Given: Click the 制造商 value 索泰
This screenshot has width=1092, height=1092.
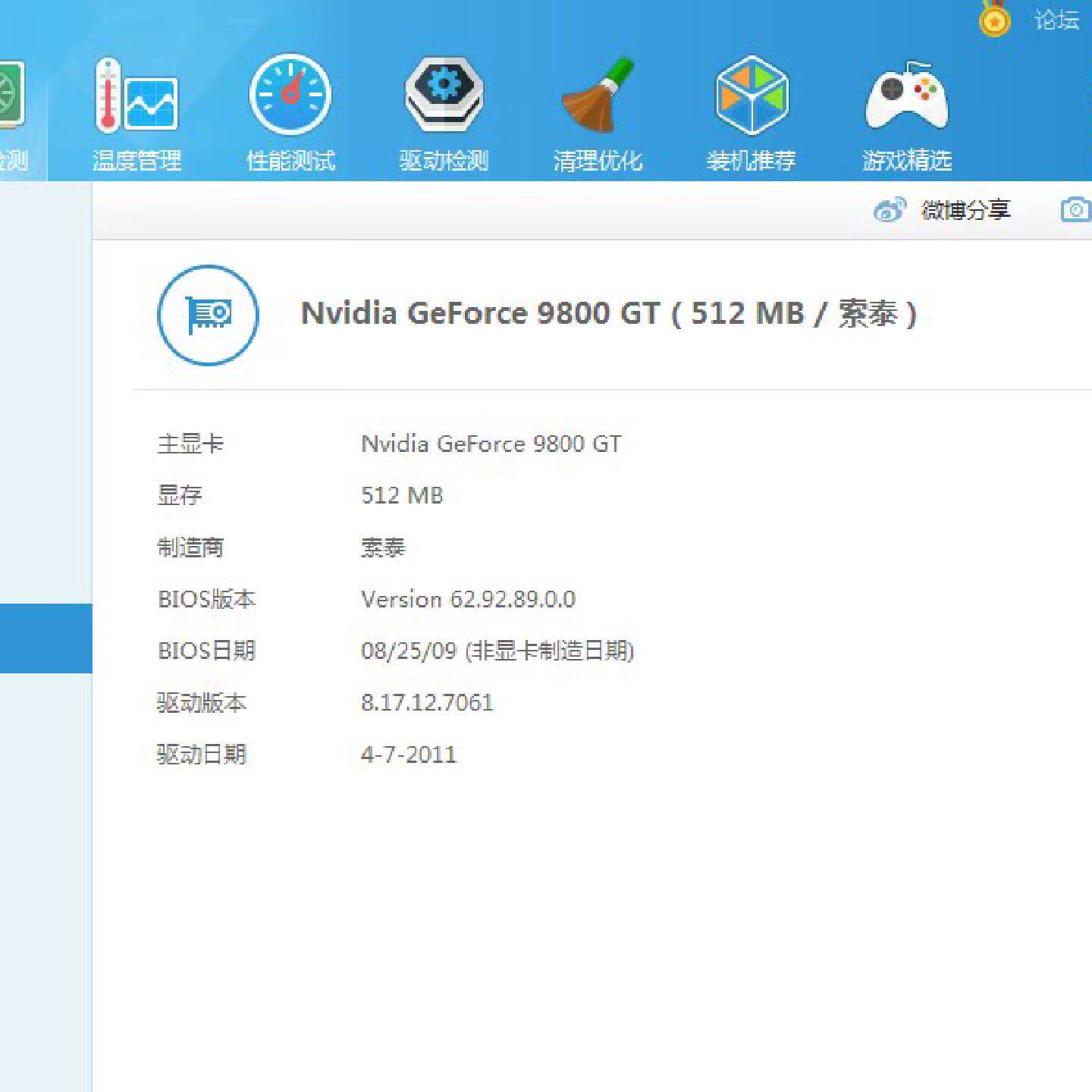Looking at the screenshot, I should pos(383,547).
